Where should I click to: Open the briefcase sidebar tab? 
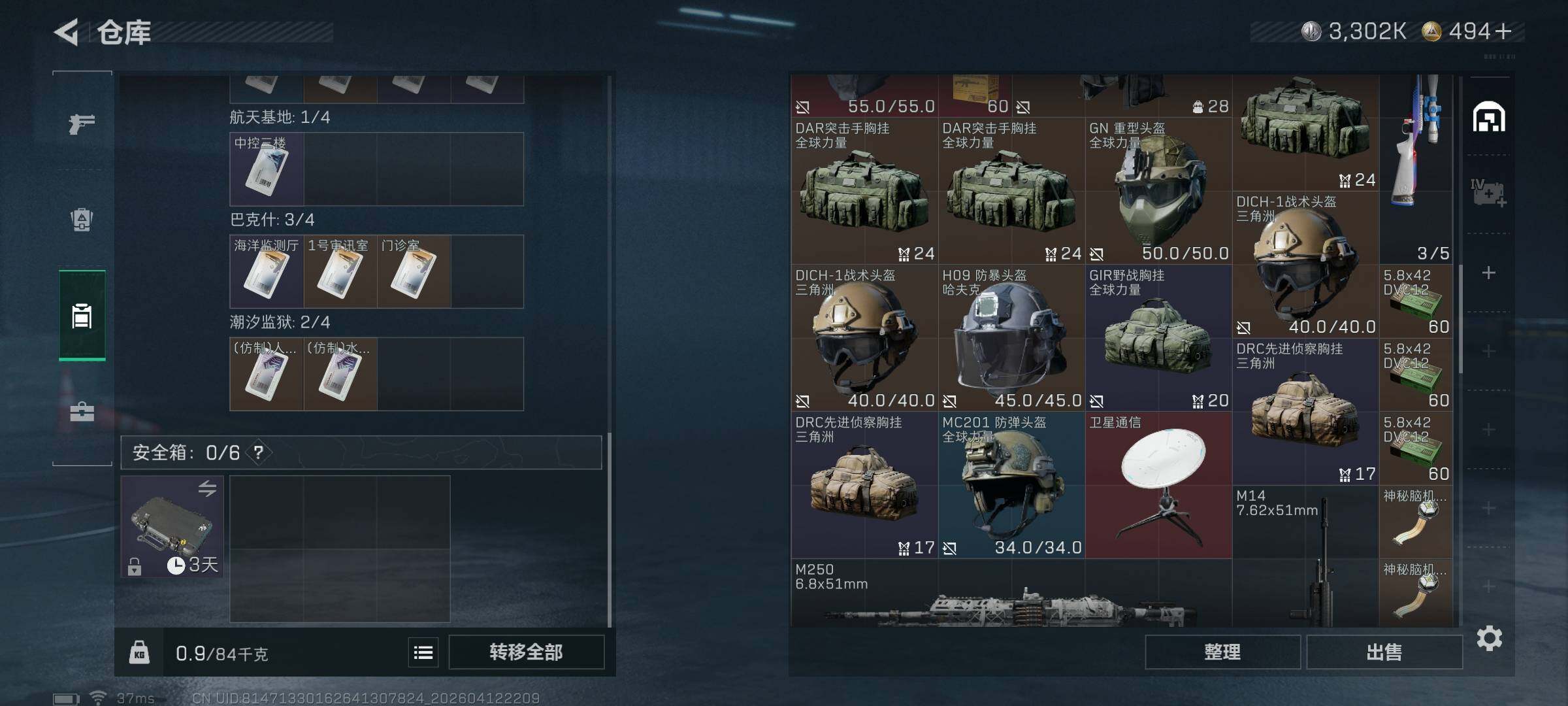(82, 412)
